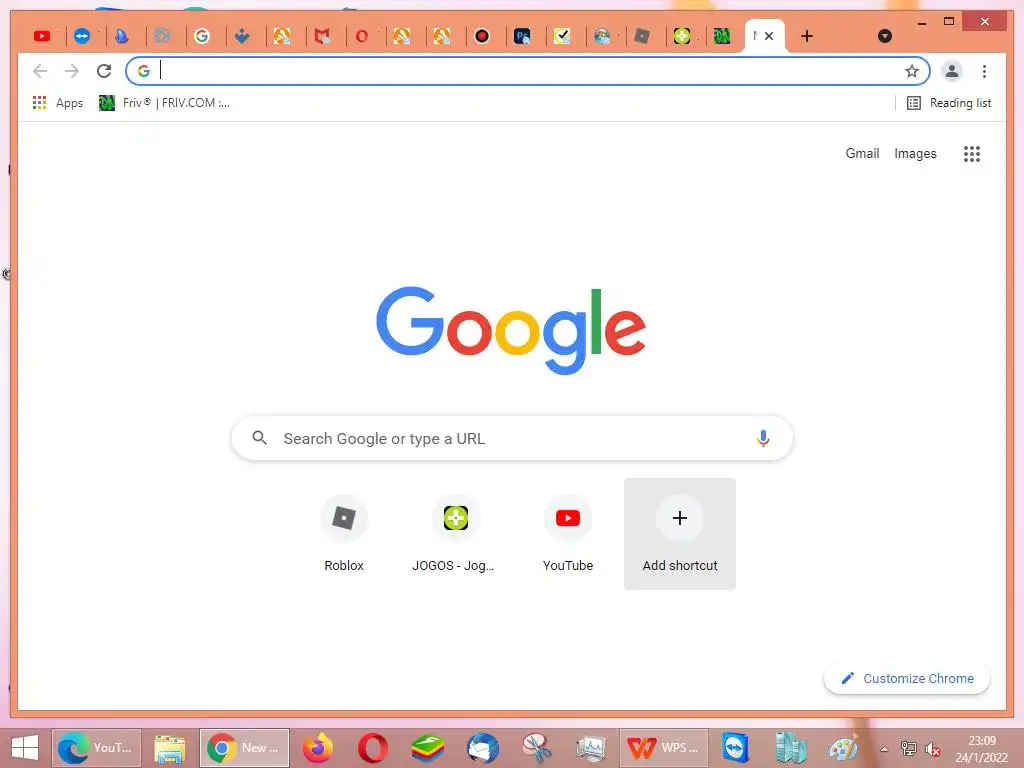The image size is (1024, 768).
Task: Open the Roblox shortcut
Action: pos(344,534)
